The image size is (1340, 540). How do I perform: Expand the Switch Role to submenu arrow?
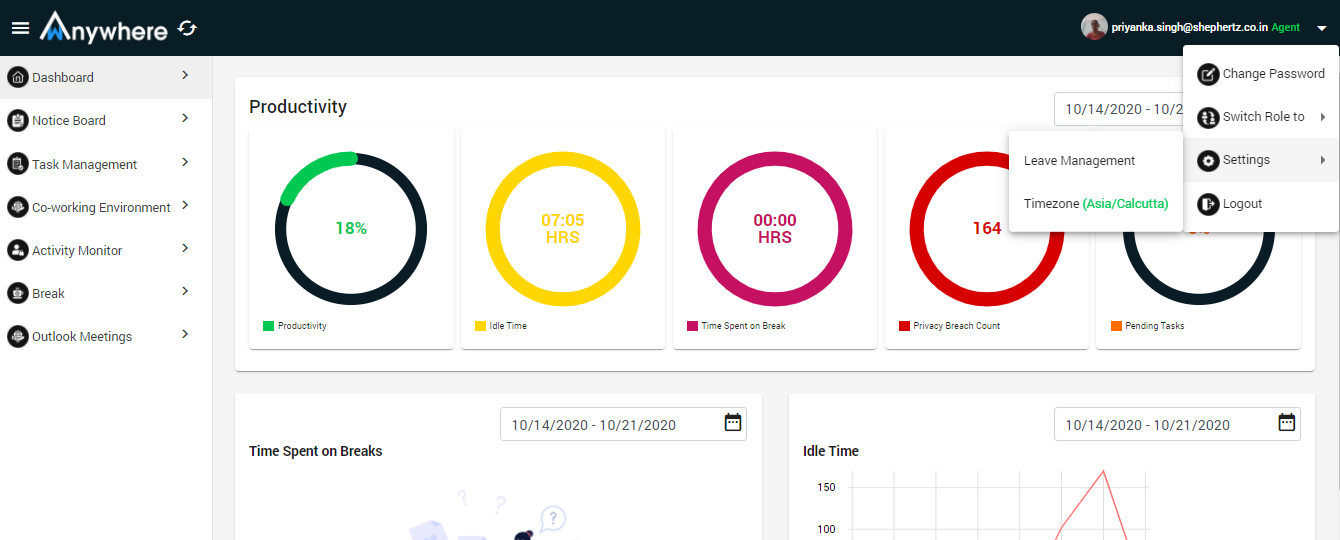pyautogui.click(x=1323, y=117)
